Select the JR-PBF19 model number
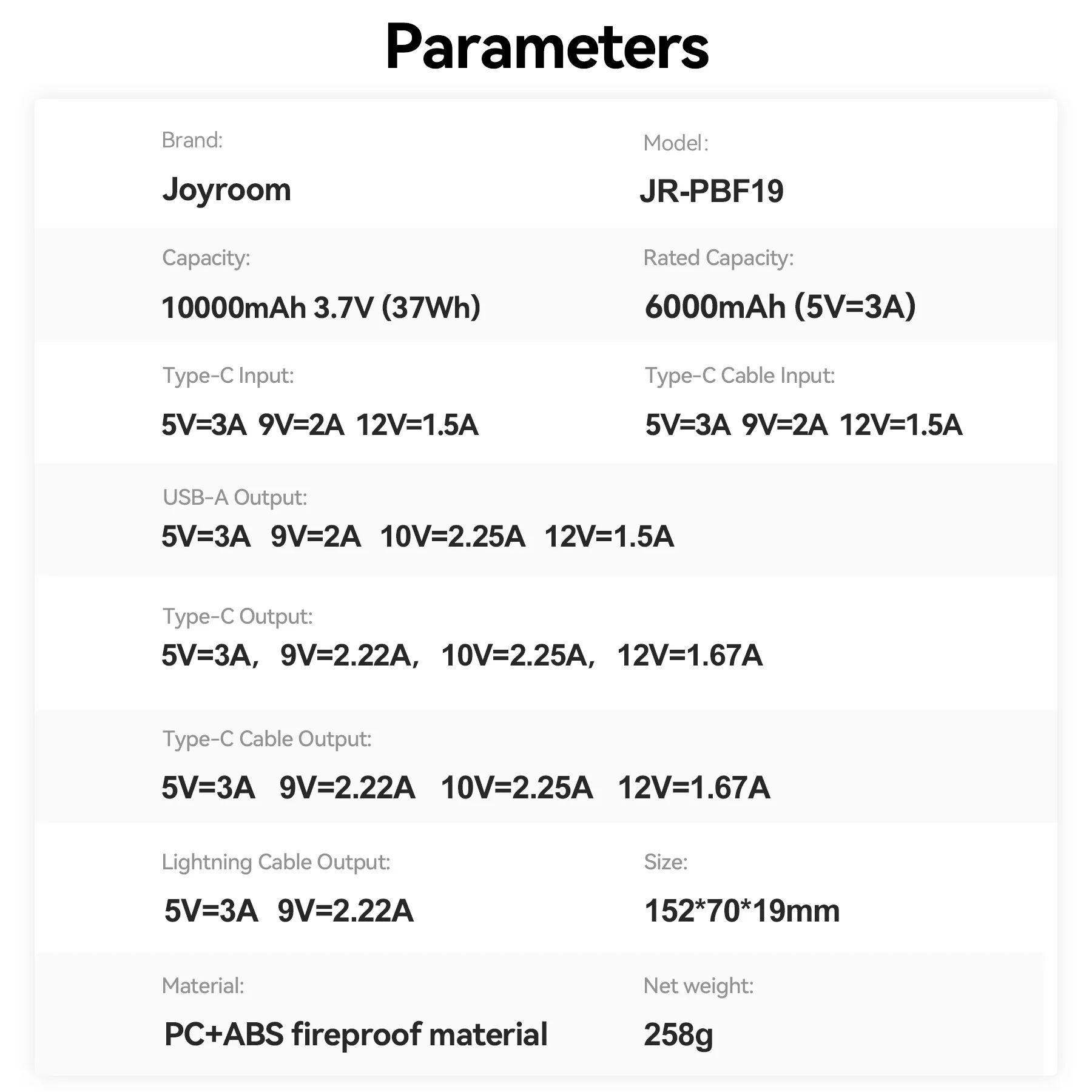The image size is (1092, 1092). tap(712, 191)
